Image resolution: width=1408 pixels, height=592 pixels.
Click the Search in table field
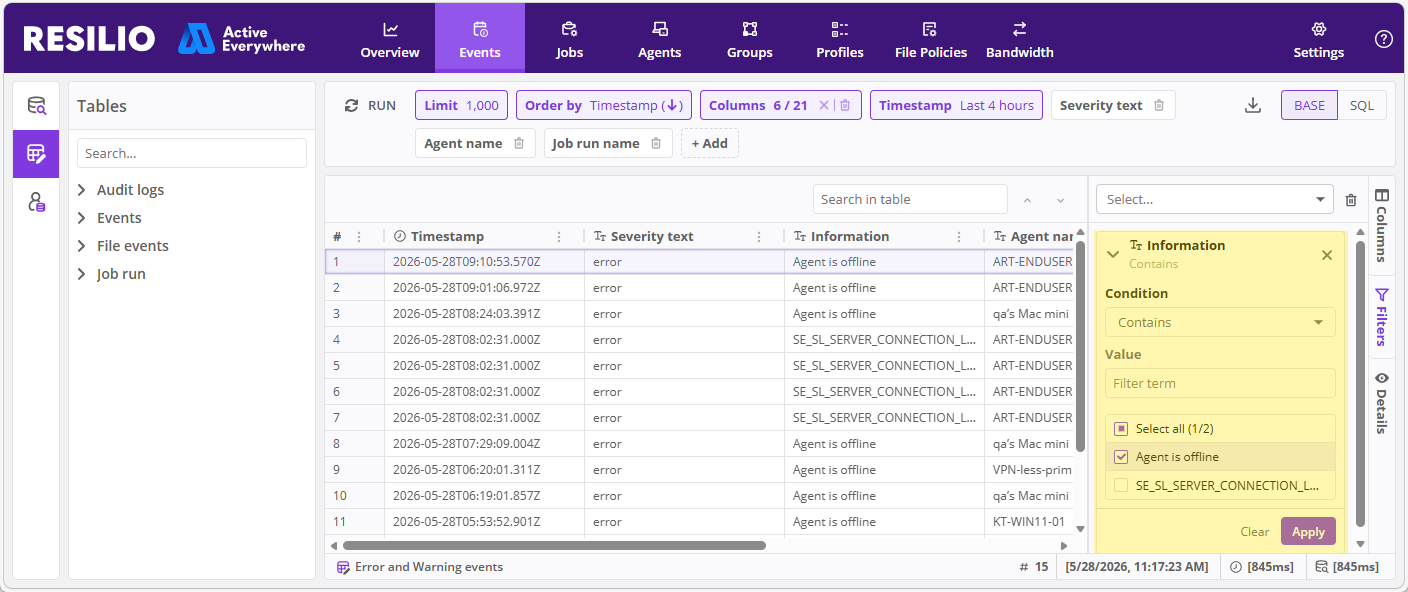pos(910,199)
